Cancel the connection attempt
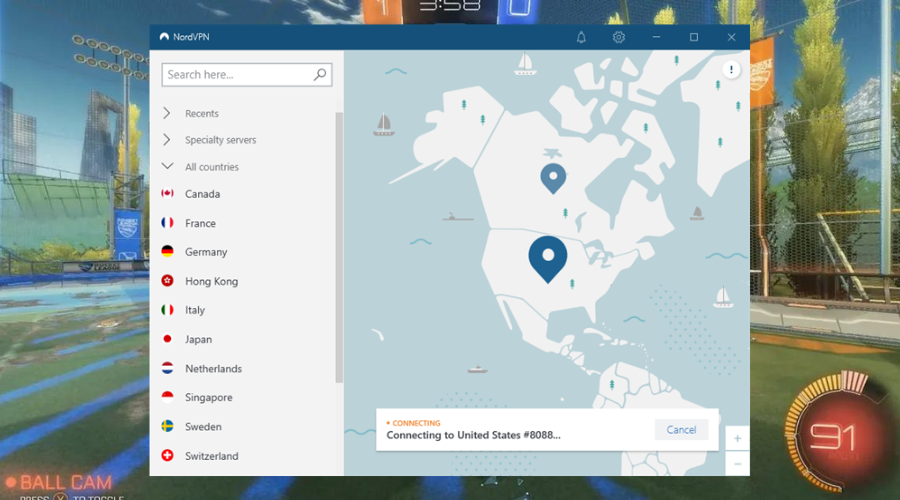The width and height of the screenshot is (900, 500). pyautogui.click(x=681, y=430)
